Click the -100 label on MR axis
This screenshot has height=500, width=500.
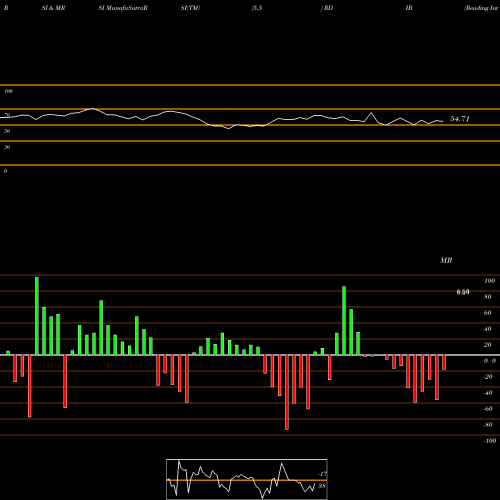[x=490, y=441]
